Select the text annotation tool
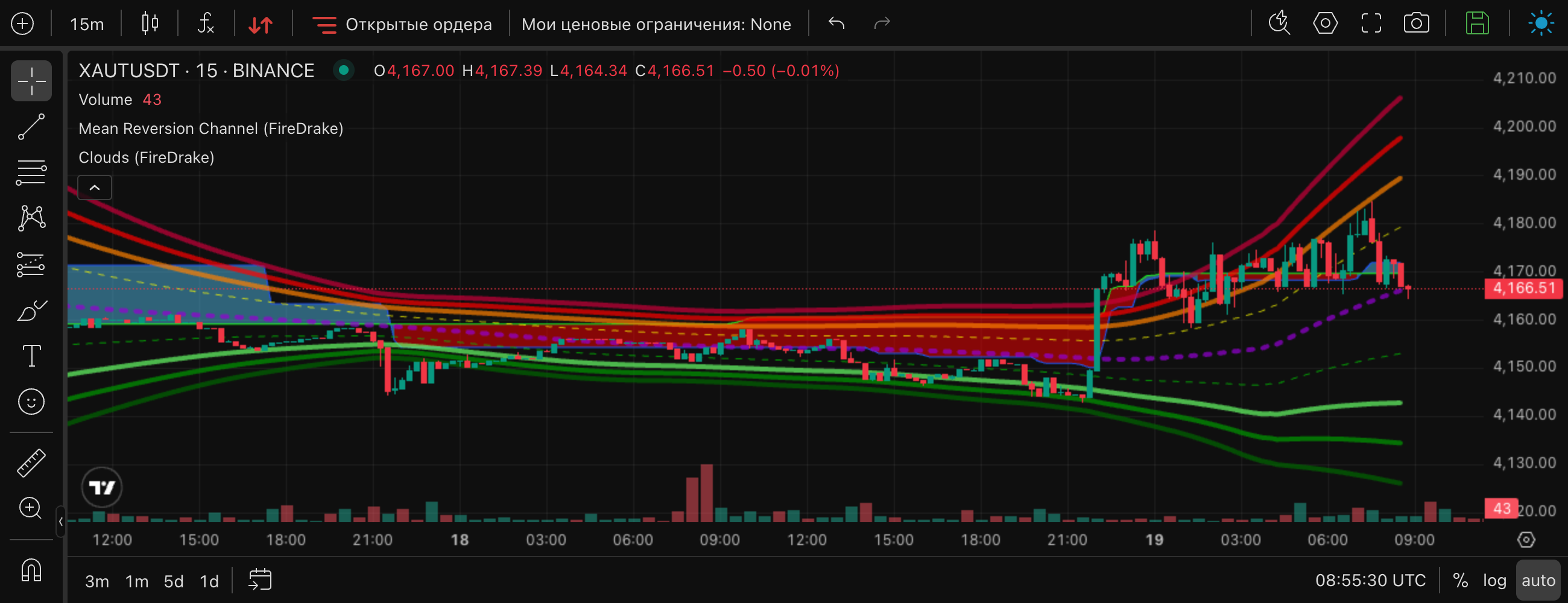Screen dimensions: 1568x603 [x=31, y=355]
